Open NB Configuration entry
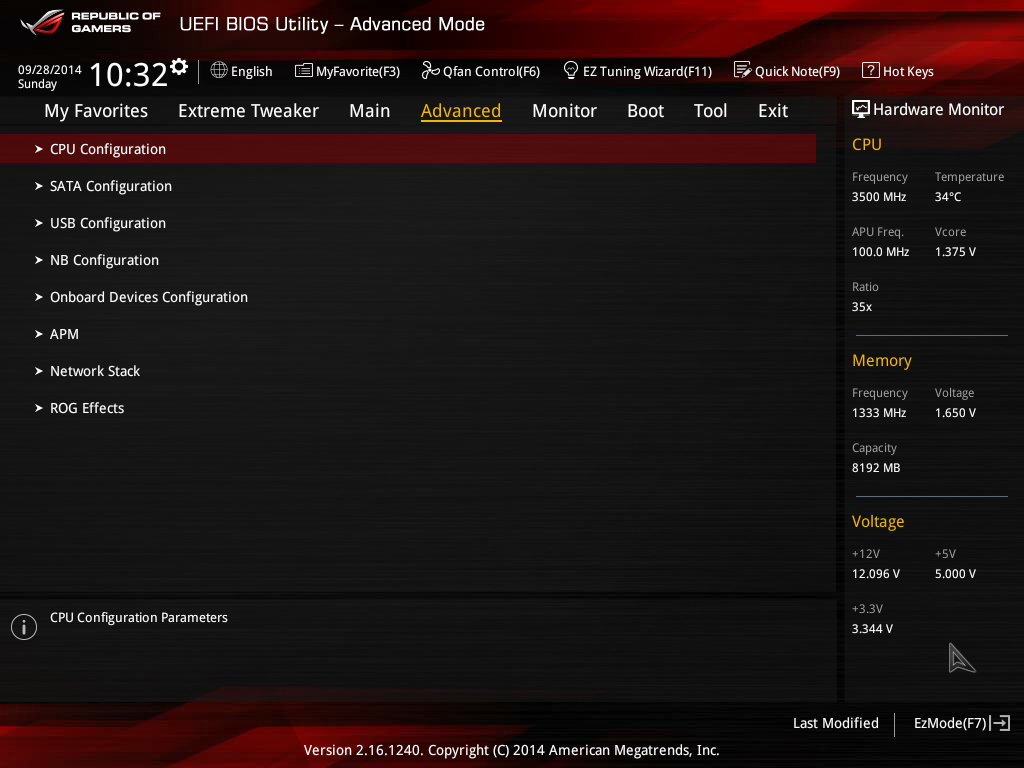This screenshot has height=768, width=1024. pyautogui.click(x=408, y=260)
